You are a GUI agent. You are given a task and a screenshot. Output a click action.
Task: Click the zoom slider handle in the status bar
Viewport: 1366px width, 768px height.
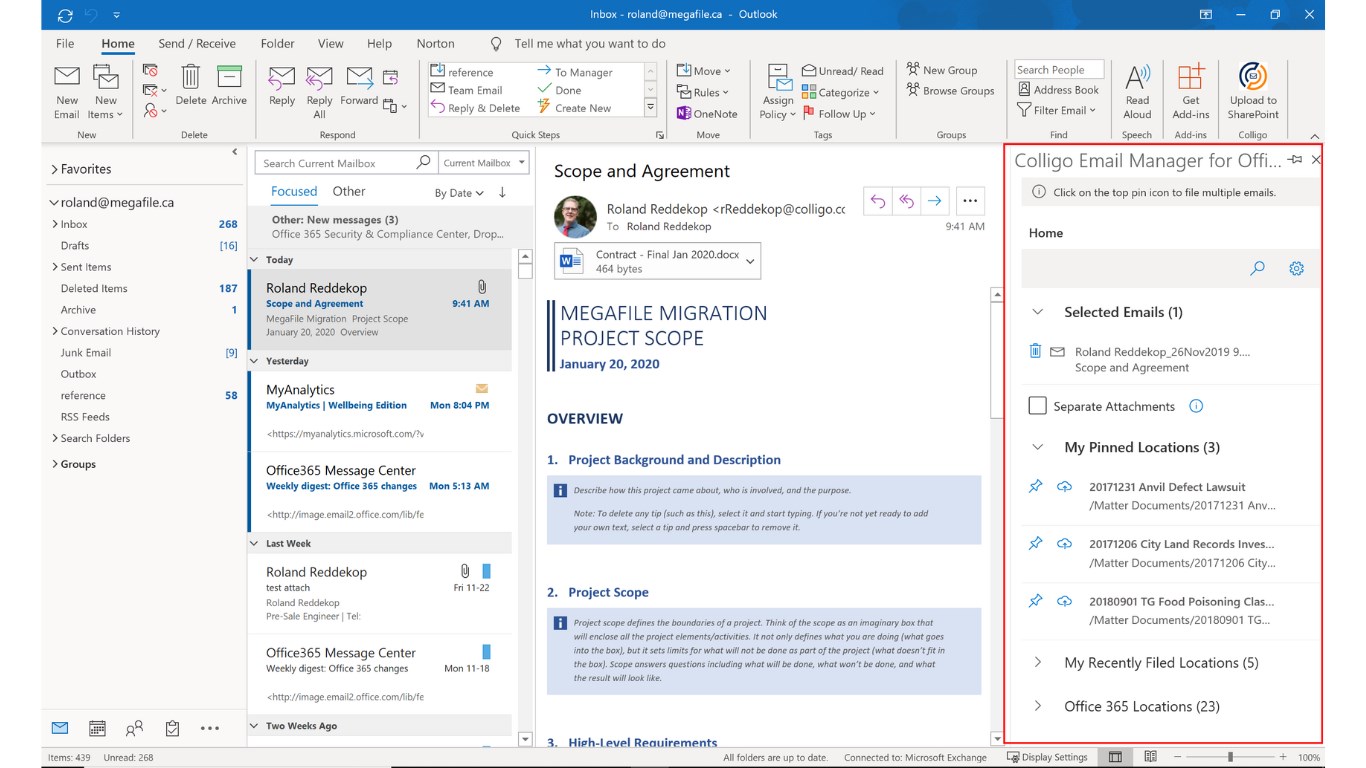[x=1230, y=757]
